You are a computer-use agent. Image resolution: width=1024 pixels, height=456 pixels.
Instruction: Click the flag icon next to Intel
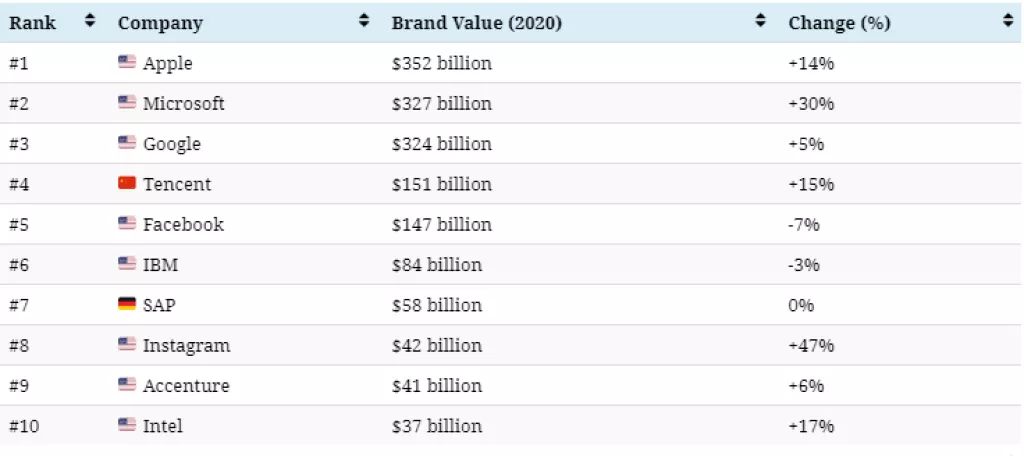[x=126, y=425]
